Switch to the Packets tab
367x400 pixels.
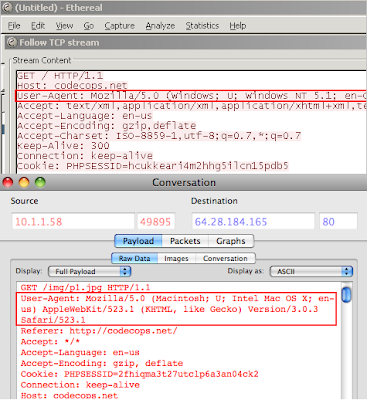tap(185, 241)
